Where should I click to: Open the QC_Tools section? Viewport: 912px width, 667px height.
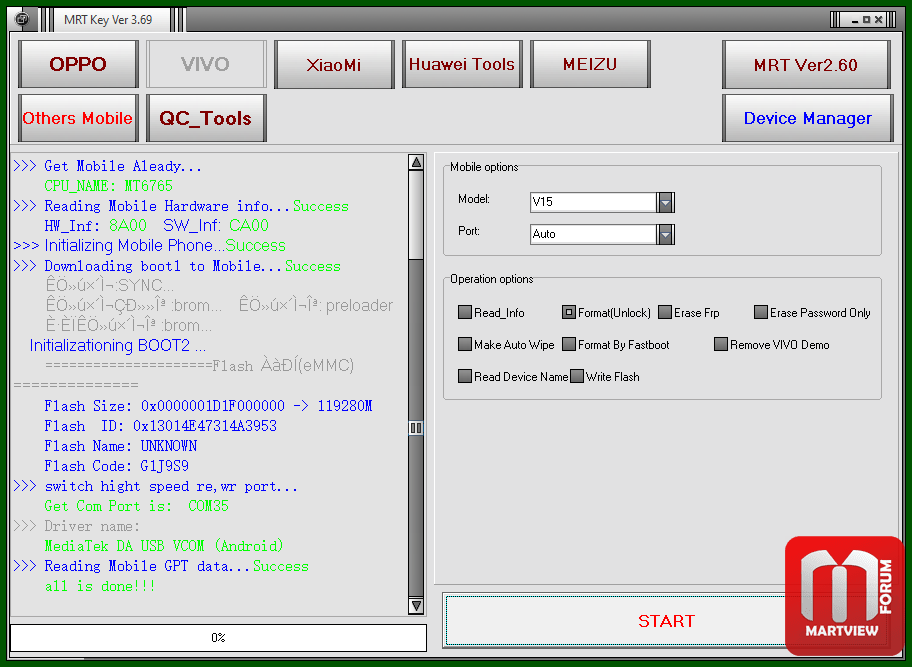click(206, 118)
